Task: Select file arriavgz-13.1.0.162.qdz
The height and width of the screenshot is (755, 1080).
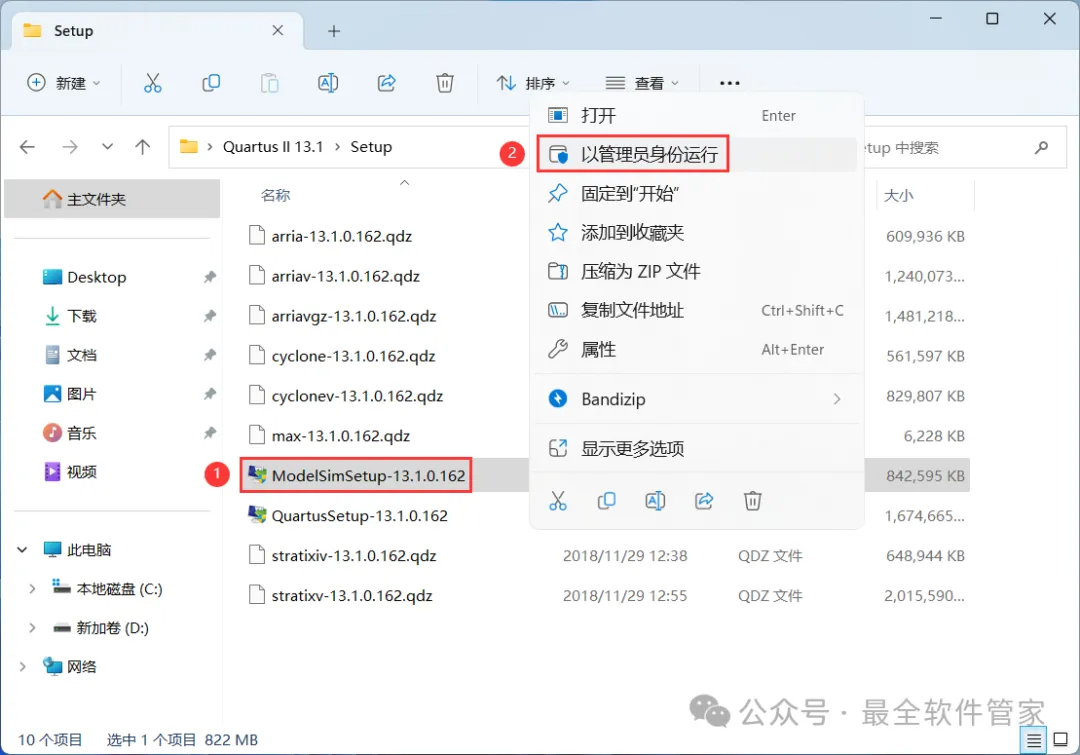Action: coord(353,316)
